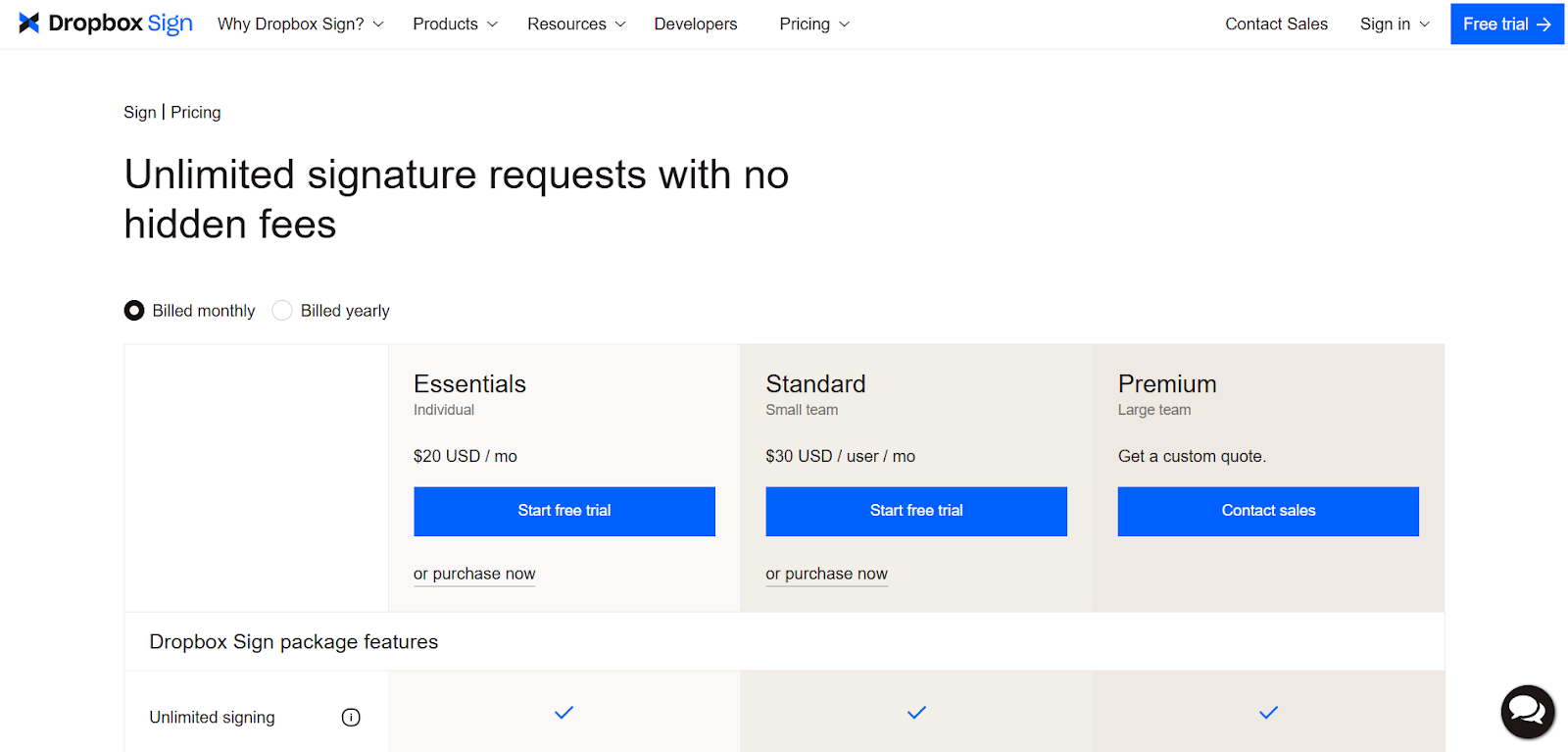Click the 'Dropbox Sign package features' heading
Image resolution: width=1568 pixels, height=752 pixels.
point(294,642)
